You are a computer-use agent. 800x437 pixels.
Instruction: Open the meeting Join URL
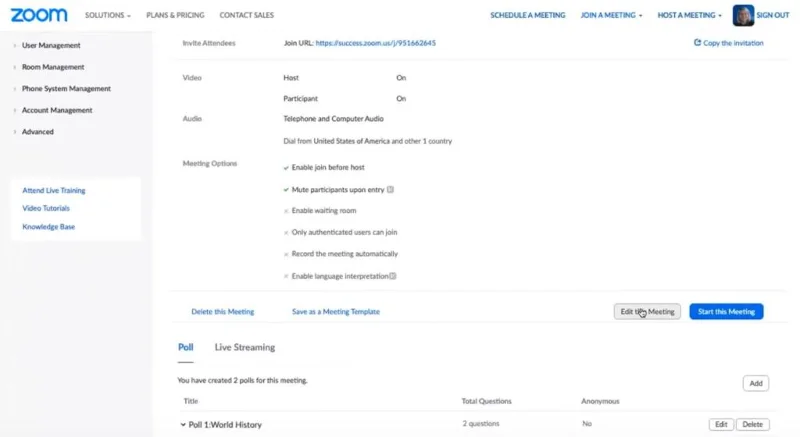coord(376,43)
